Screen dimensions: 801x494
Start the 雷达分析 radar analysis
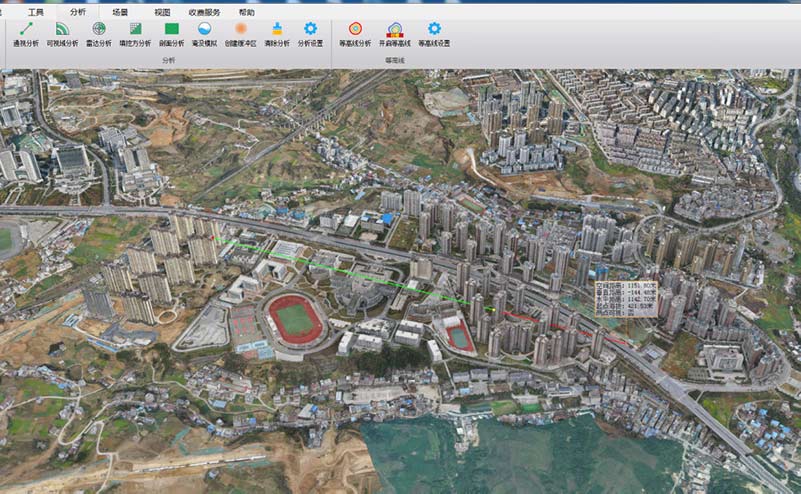pos(98,33)
